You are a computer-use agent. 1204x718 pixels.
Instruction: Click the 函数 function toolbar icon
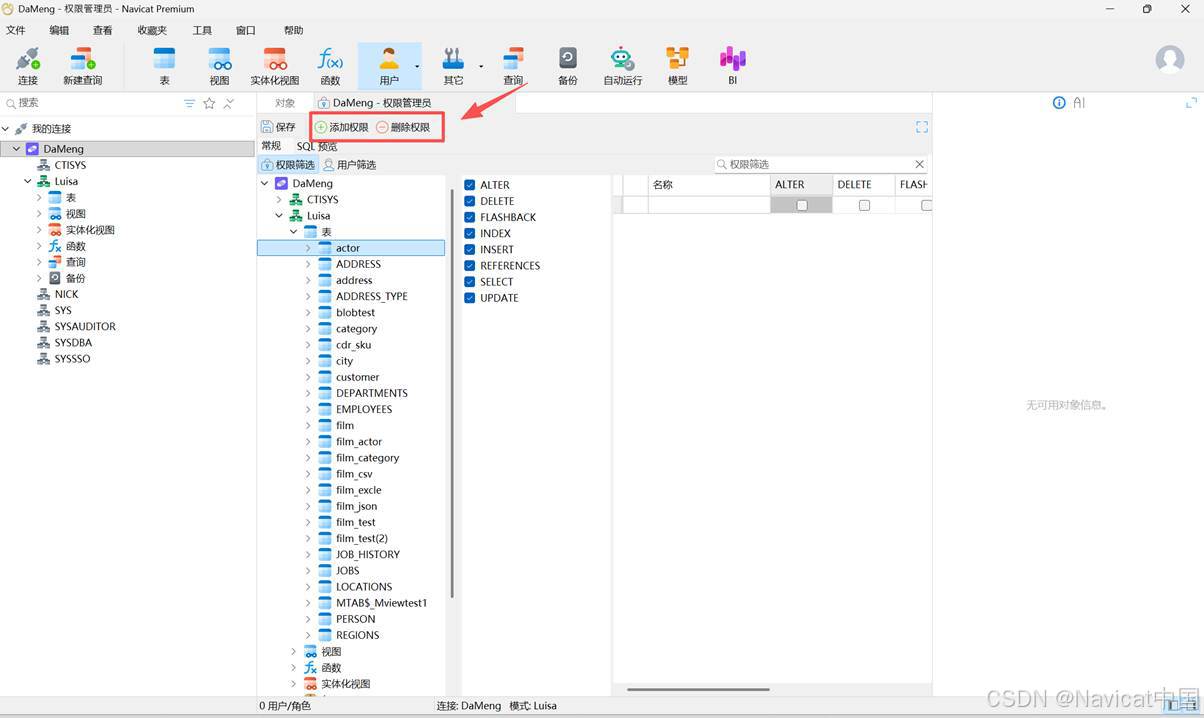pyautogui.click(x=330, y=65)
